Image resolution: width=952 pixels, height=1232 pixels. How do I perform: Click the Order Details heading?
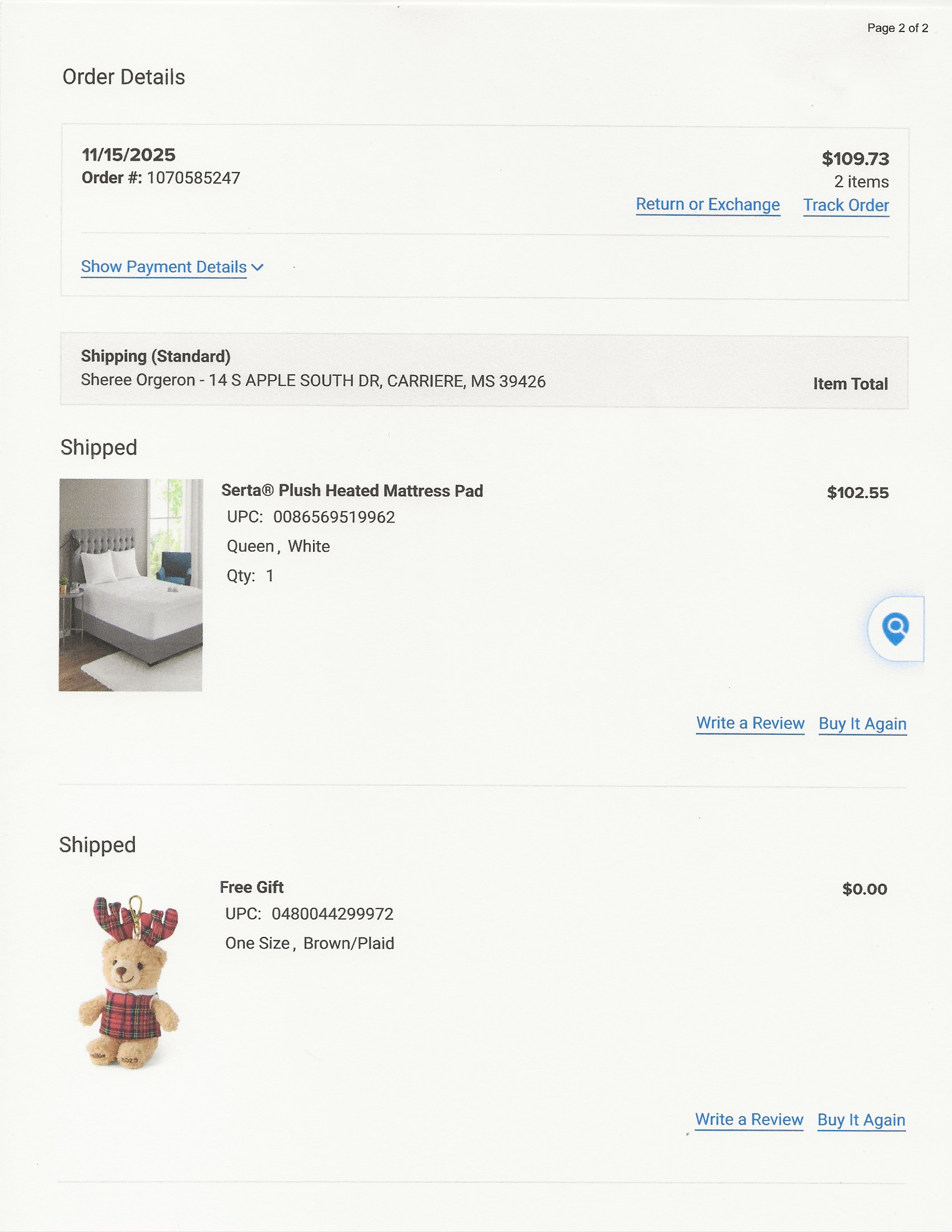point(124,77)
